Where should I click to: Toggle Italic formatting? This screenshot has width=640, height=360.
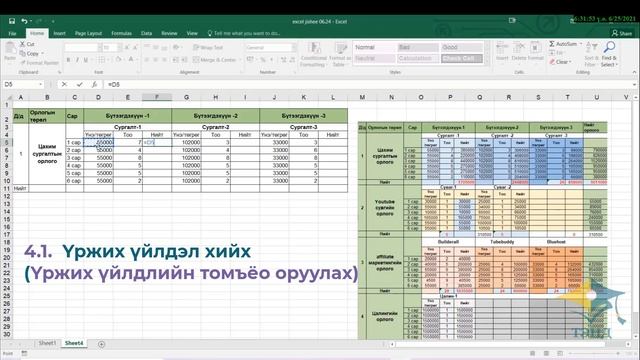(77, 60)
